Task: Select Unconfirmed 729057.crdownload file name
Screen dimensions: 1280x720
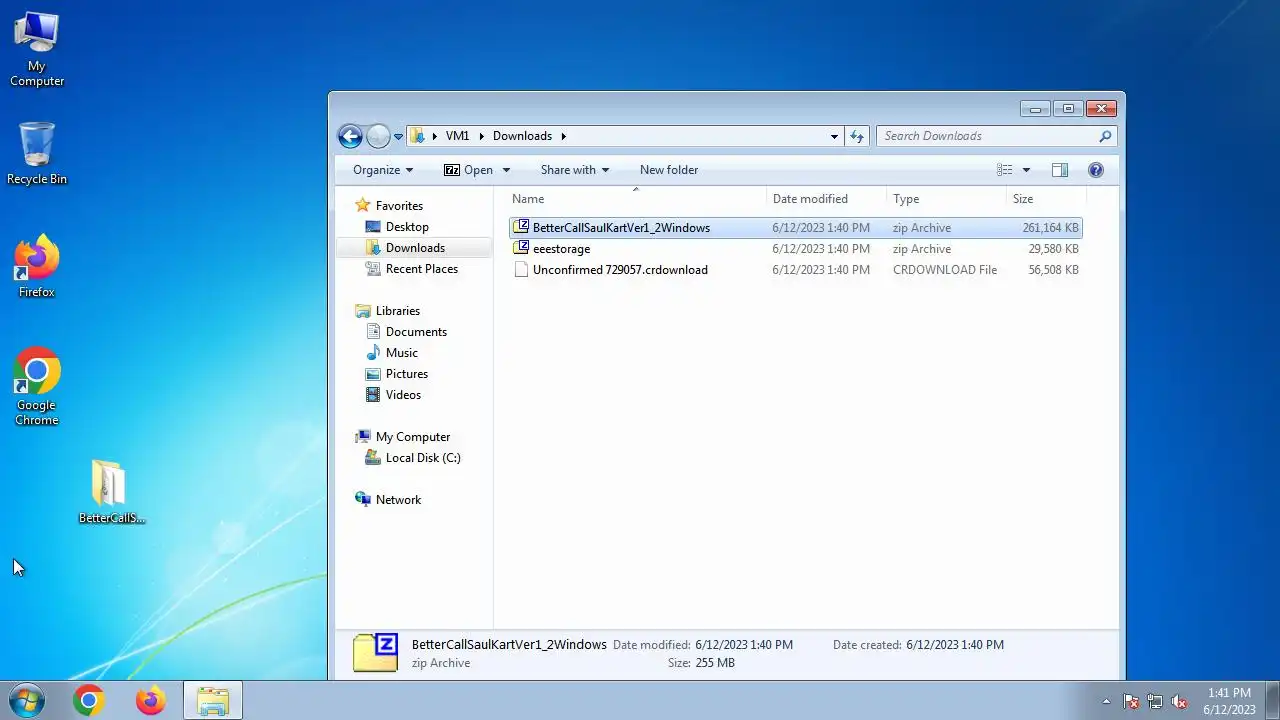Action: (620, 269)
